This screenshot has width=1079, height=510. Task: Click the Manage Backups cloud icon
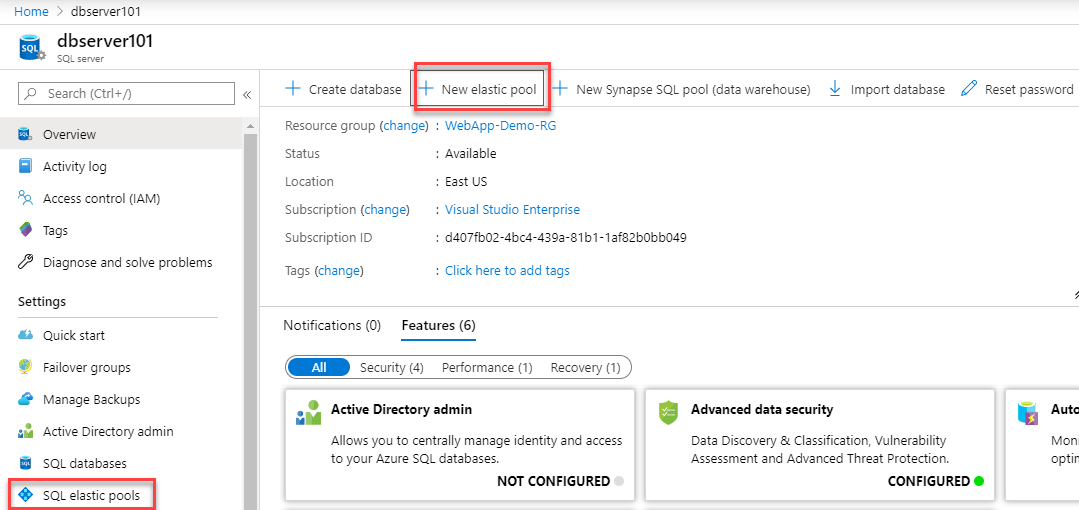[25, 399]
